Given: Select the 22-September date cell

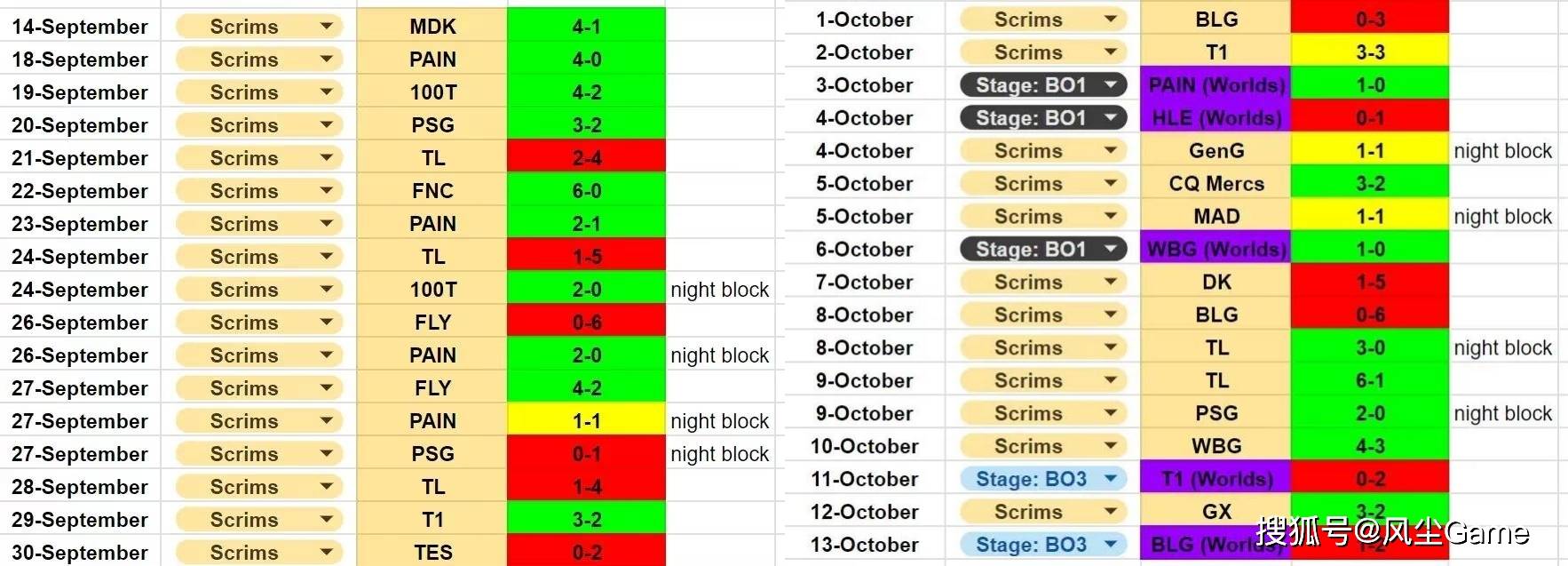Looking at the screenshot, I should point(80,191).
